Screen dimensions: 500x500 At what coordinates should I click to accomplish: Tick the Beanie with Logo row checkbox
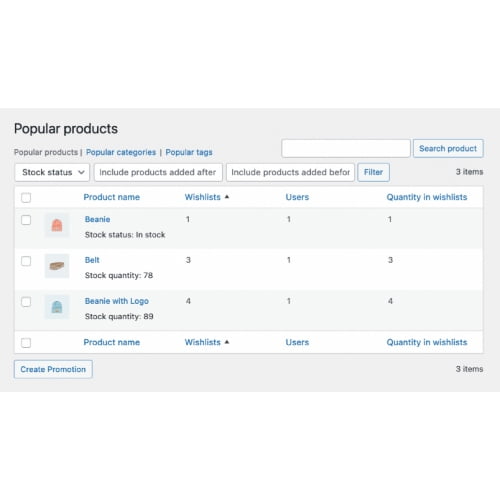(26, 302)
